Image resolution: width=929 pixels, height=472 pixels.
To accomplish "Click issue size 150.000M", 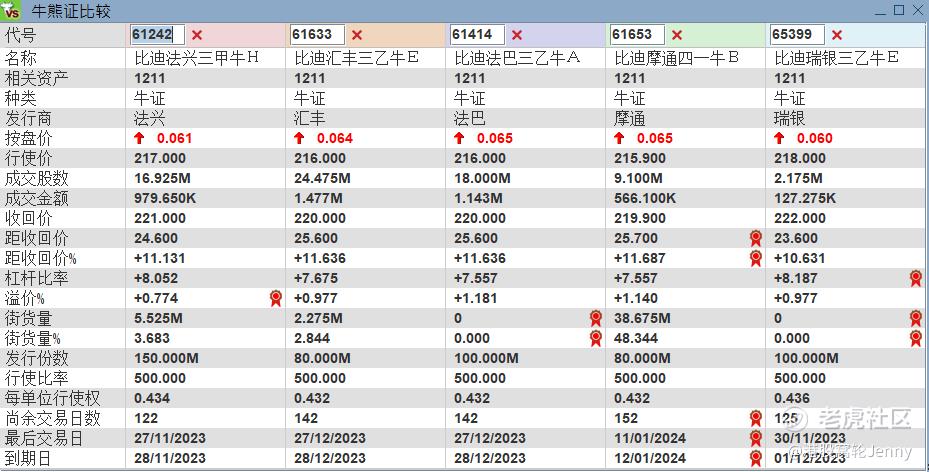I will pyautogui.click(x=166, y=358).
